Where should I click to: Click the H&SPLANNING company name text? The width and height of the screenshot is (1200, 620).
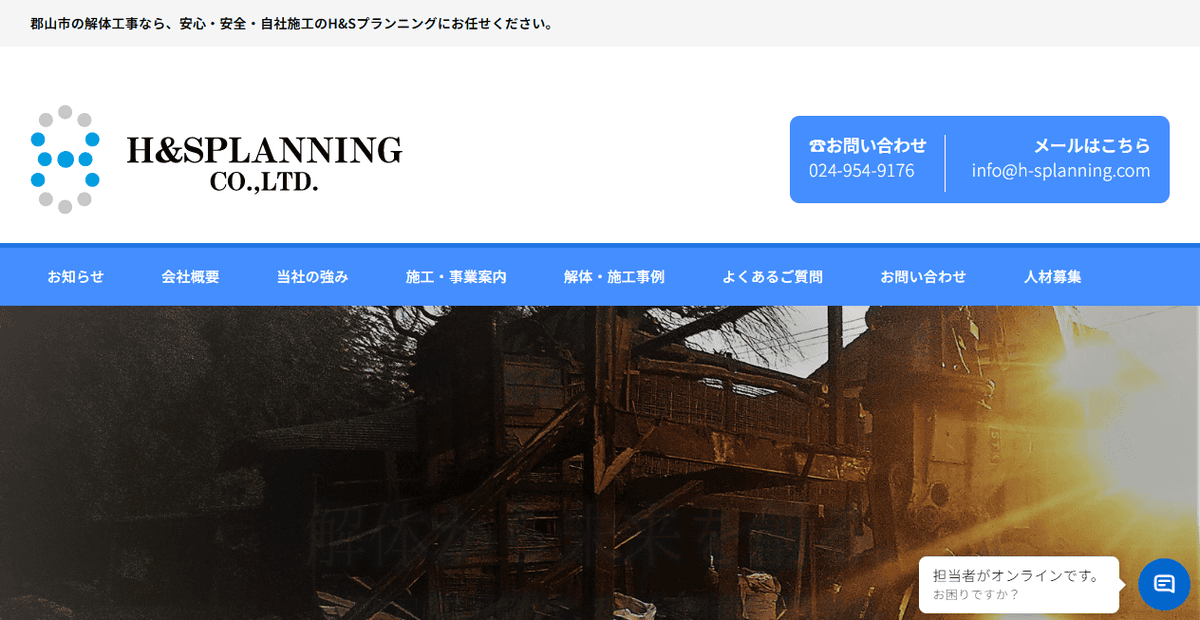coord(265,150)
